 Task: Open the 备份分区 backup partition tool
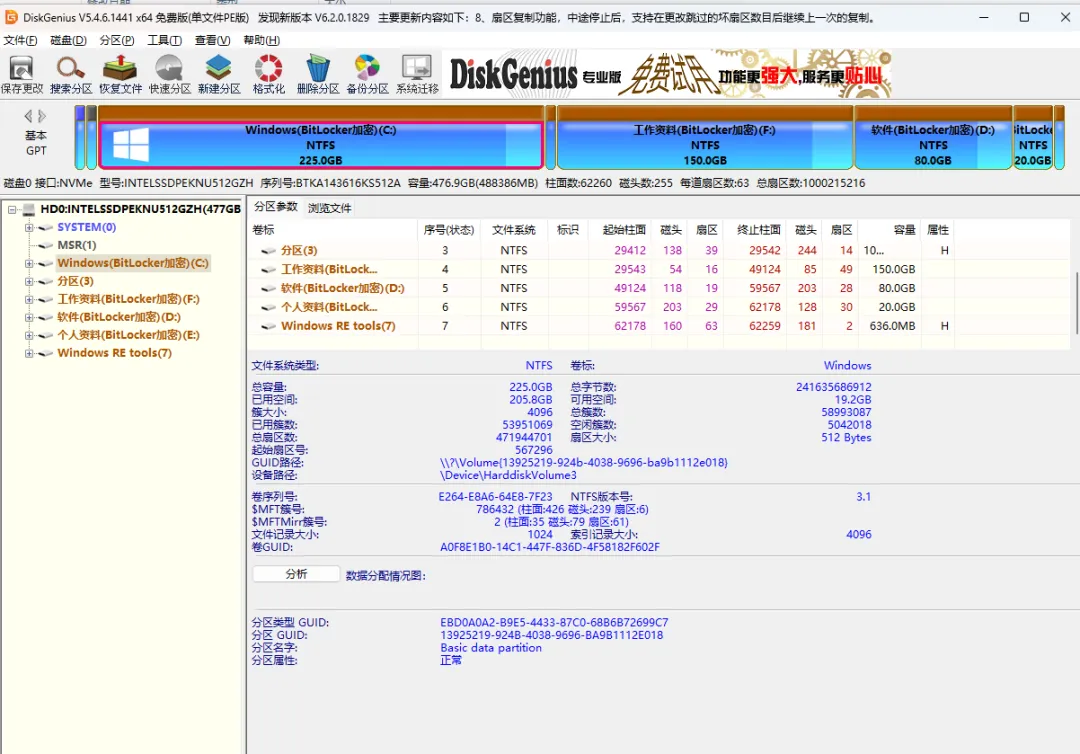(x=367, y=74)
